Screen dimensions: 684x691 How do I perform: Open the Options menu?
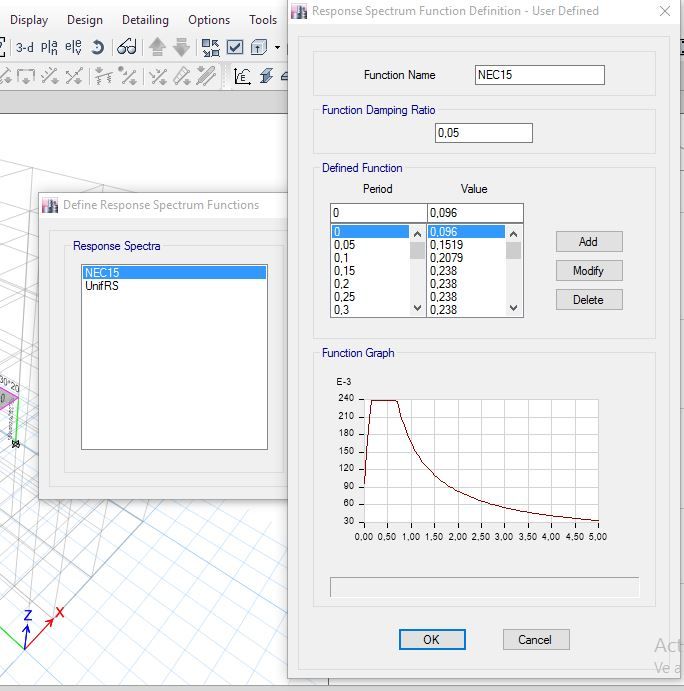pos(209,19)
